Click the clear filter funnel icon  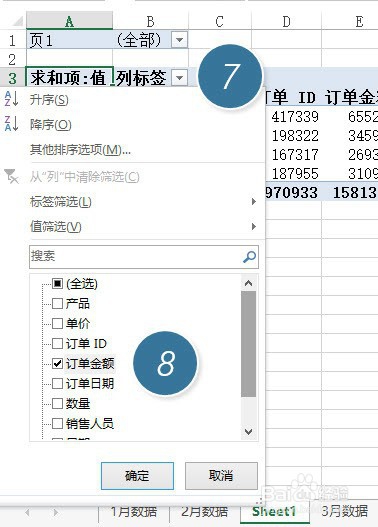click(11, 176)
